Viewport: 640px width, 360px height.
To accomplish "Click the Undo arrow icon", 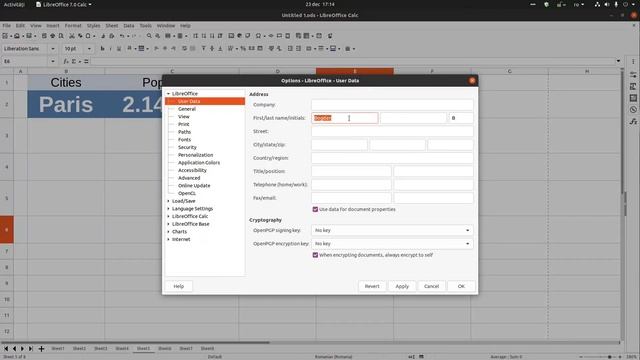I will 122,36.
